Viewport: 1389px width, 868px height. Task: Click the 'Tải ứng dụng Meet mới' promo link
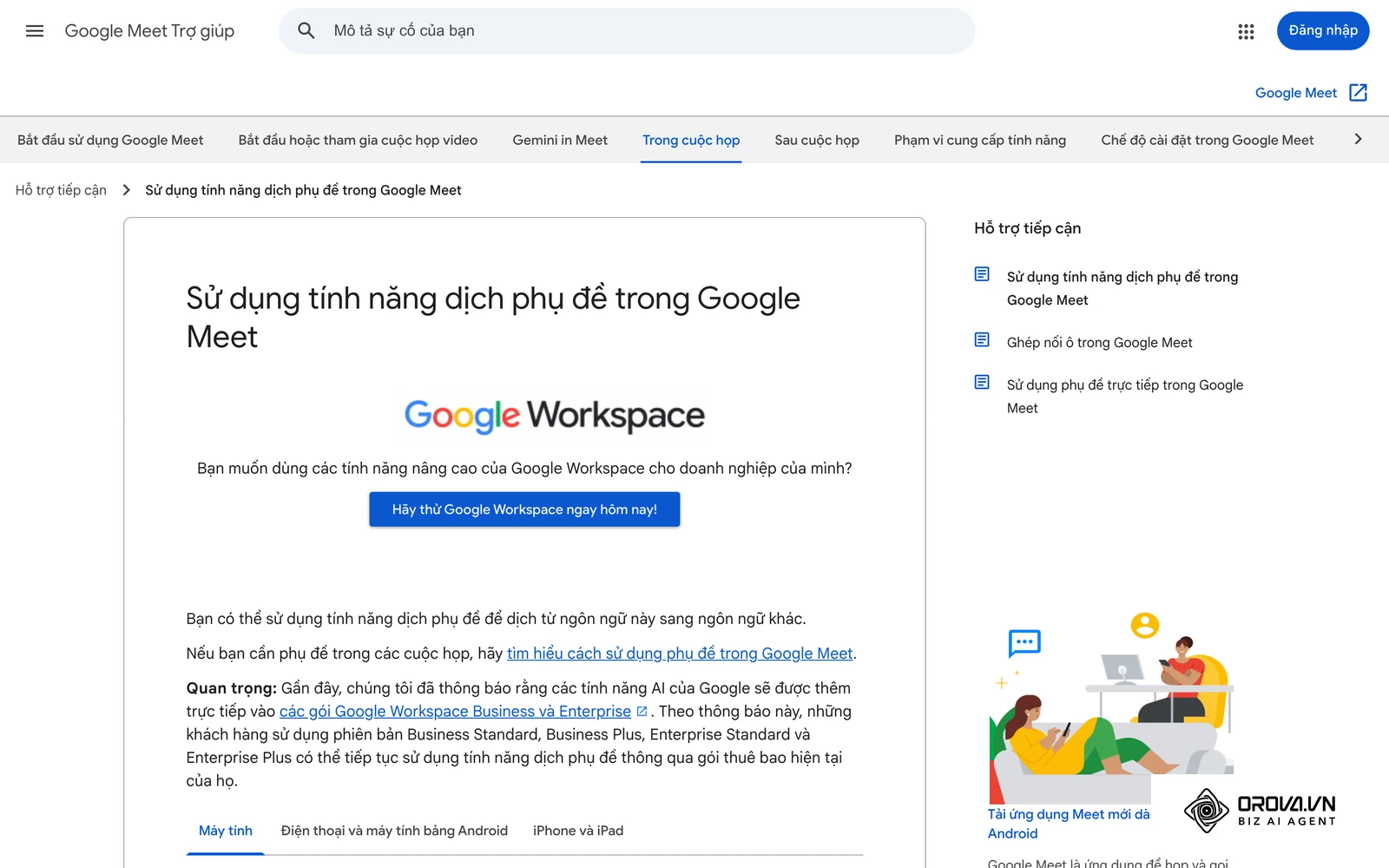pyautogui.click(x=1069, y=824)
